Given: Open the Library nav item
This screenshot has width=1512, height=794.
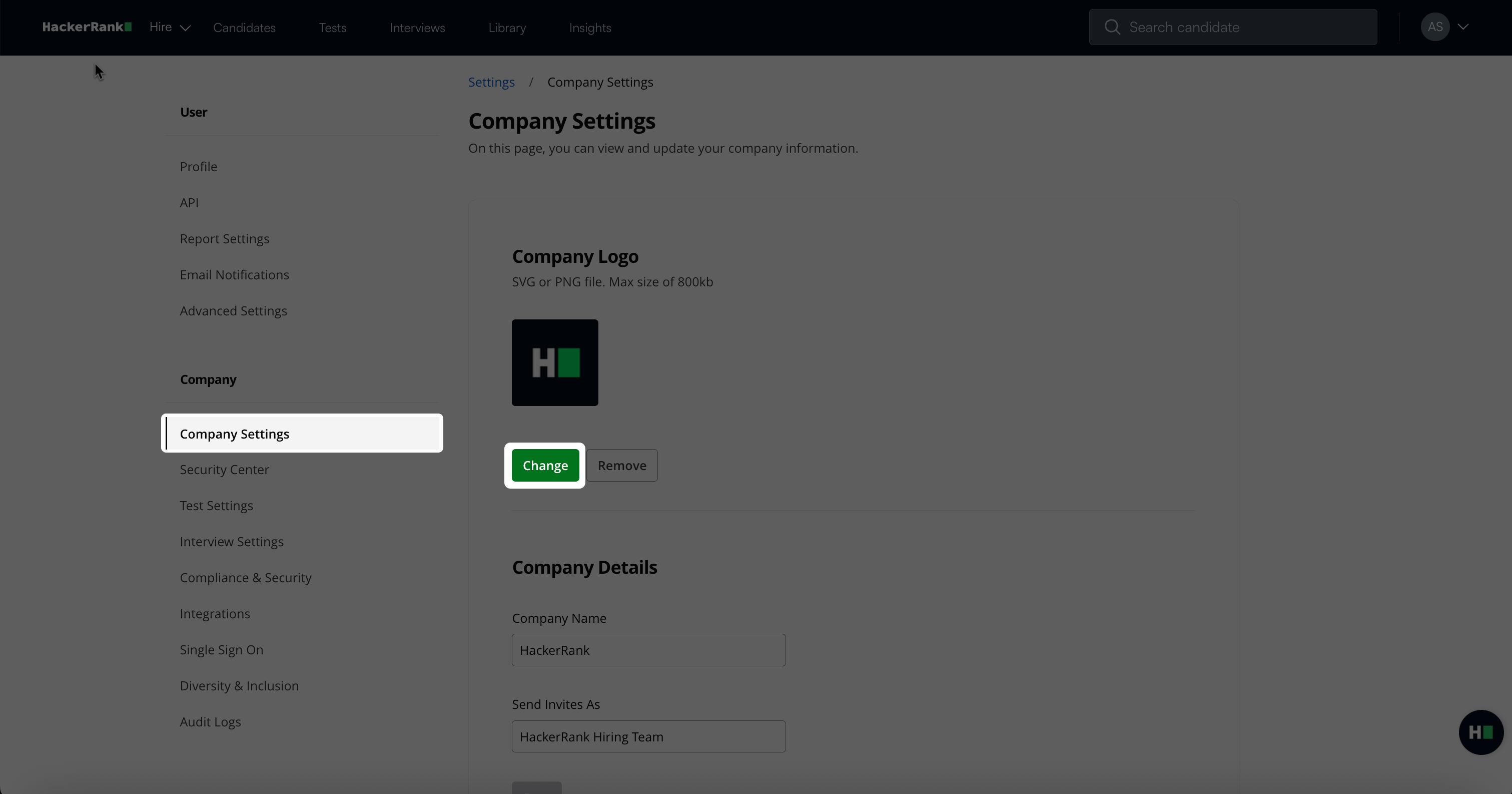Looking at the screenshot, I should pos(507,28).
